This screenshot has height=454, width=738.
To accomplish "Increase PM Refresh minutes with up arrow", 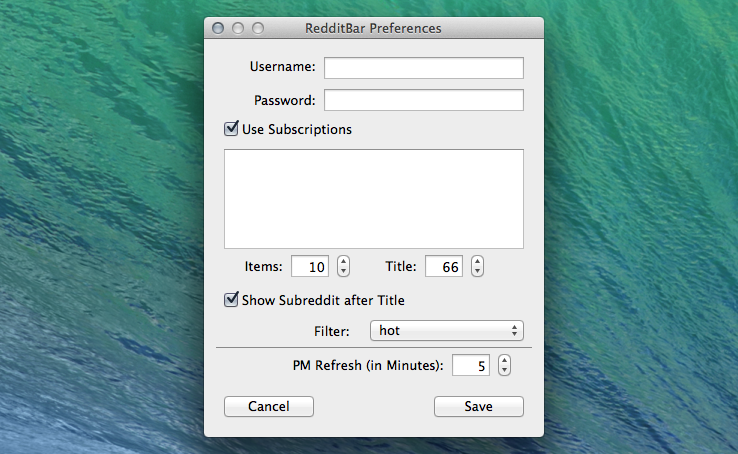I will click(505, 360).
